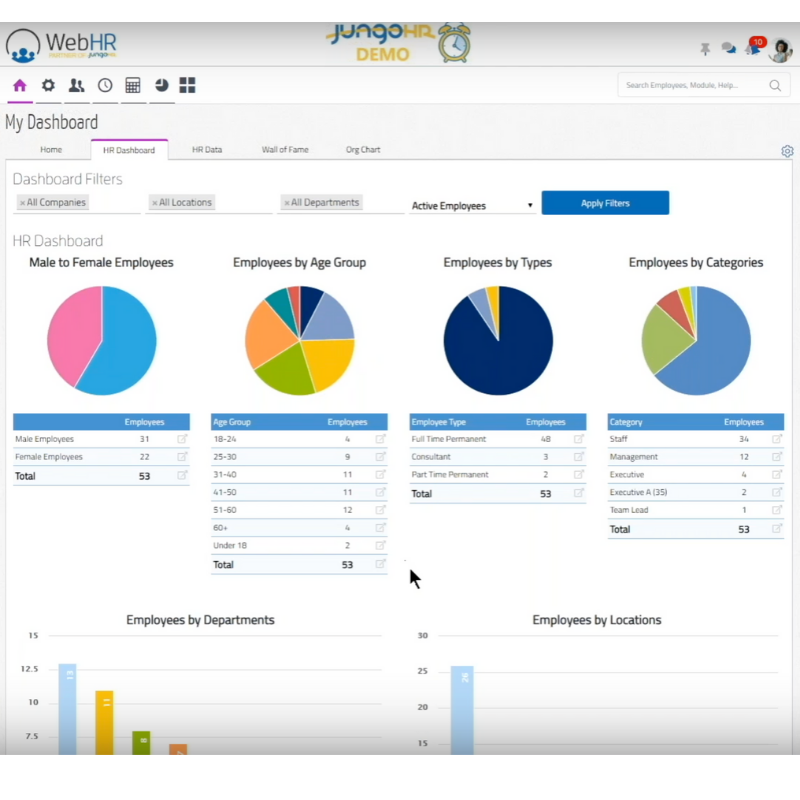Viewport: 800px width, 800px height.
Task: Open the clock Time module icon
Action: coord(105,85)
